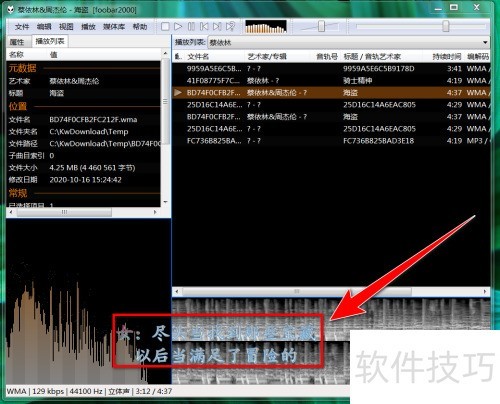Click the 艺术家 value 蔡依林&周杰伦
This screenshot has height=404, width=500.
(x=74, y=81)
